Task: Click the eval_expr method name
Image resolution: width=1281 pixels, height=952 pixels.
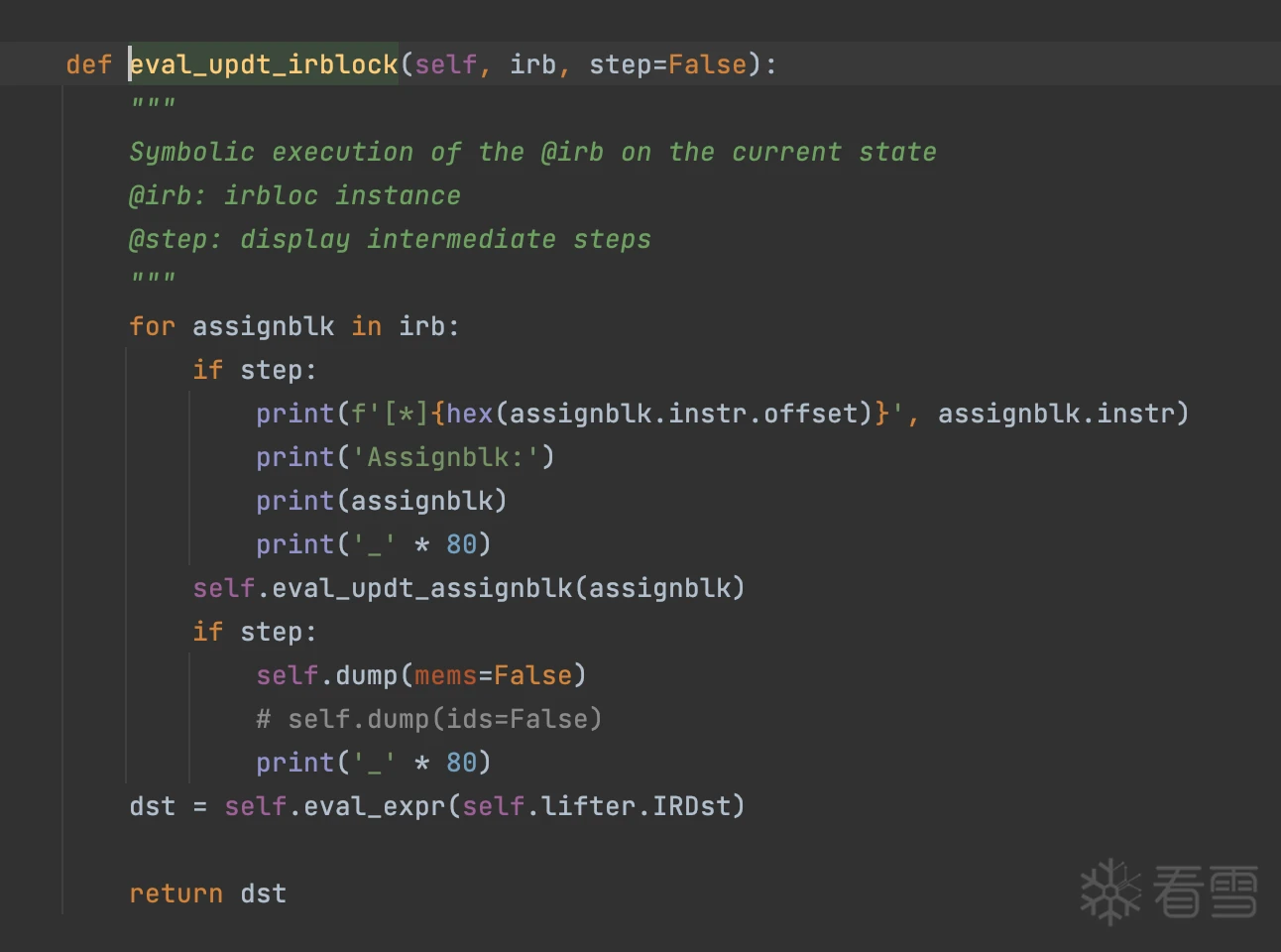Action: pyautogui.click(x=374, y=806)
